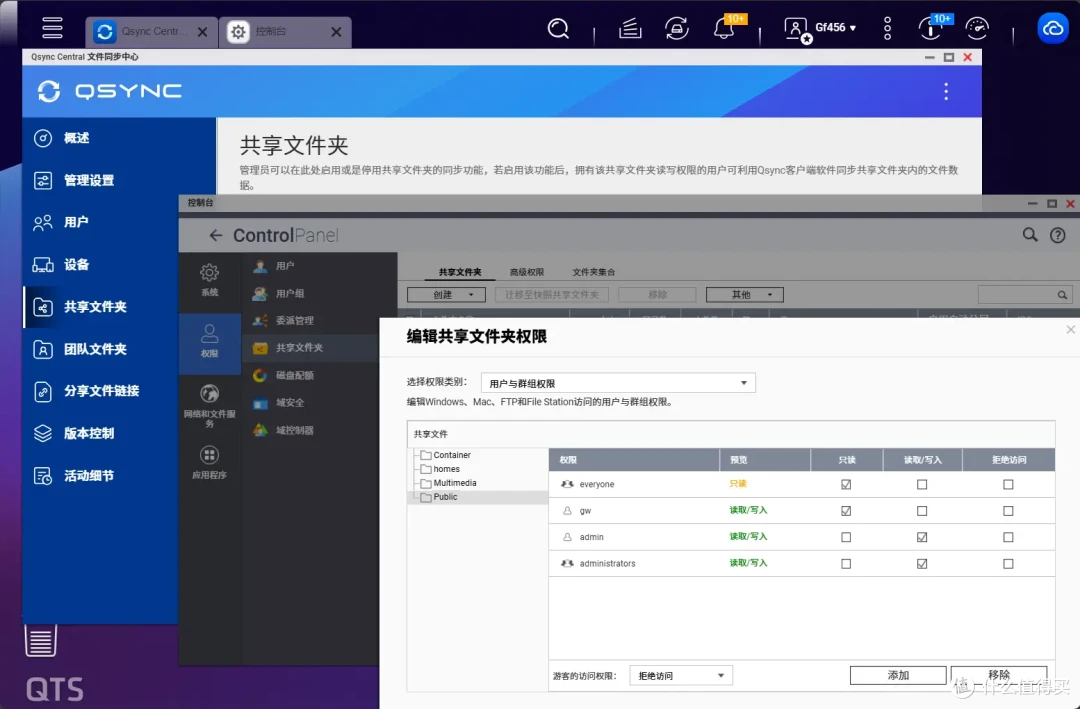The height and width of the screenshot is (709, 1080).
Task: Open the three-dot more menu in top bar
Action: pos(887,28)
